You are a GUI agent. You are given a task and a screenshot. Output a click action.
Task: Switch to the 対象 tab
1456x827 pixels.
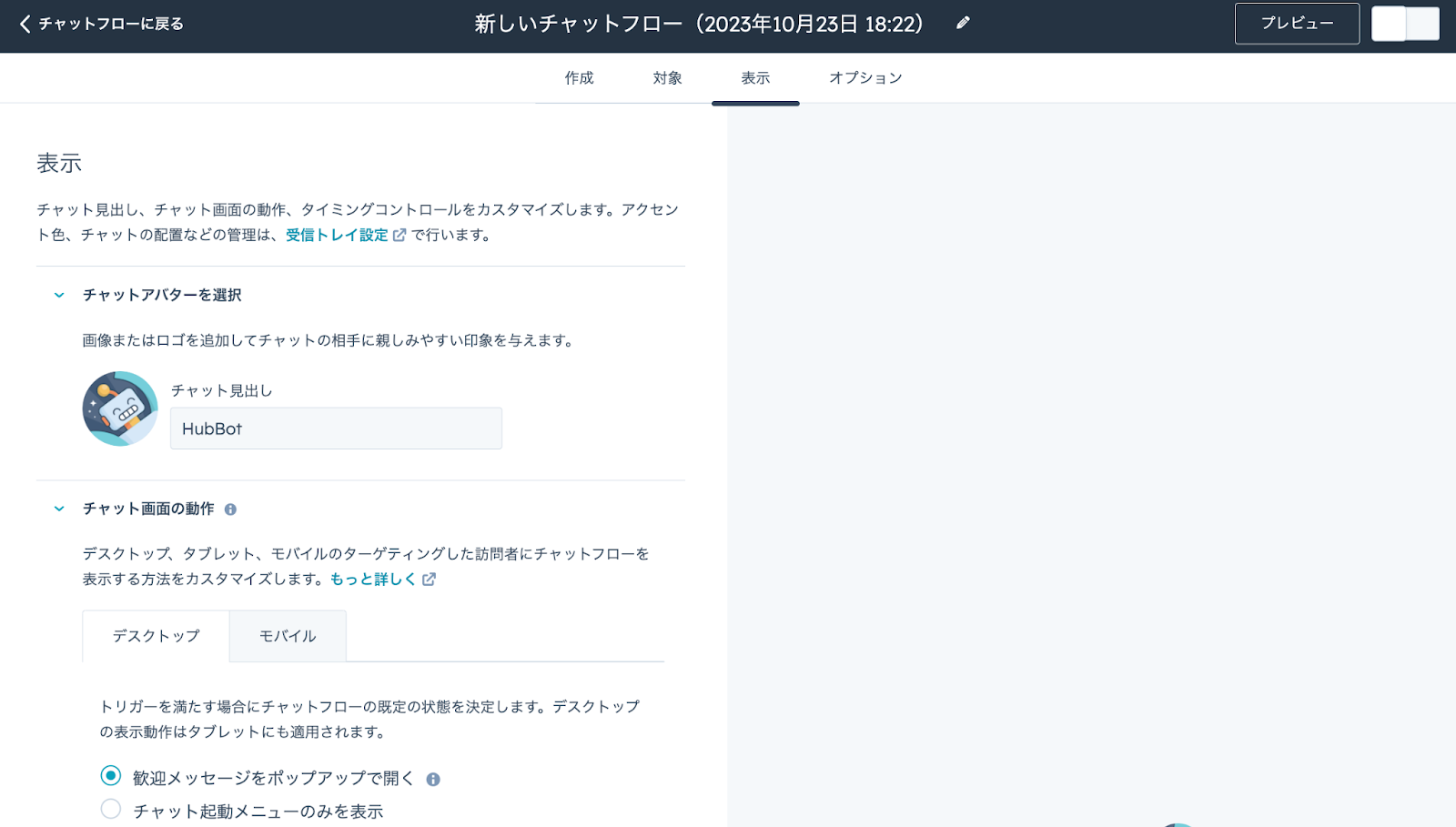pos(667,78)
